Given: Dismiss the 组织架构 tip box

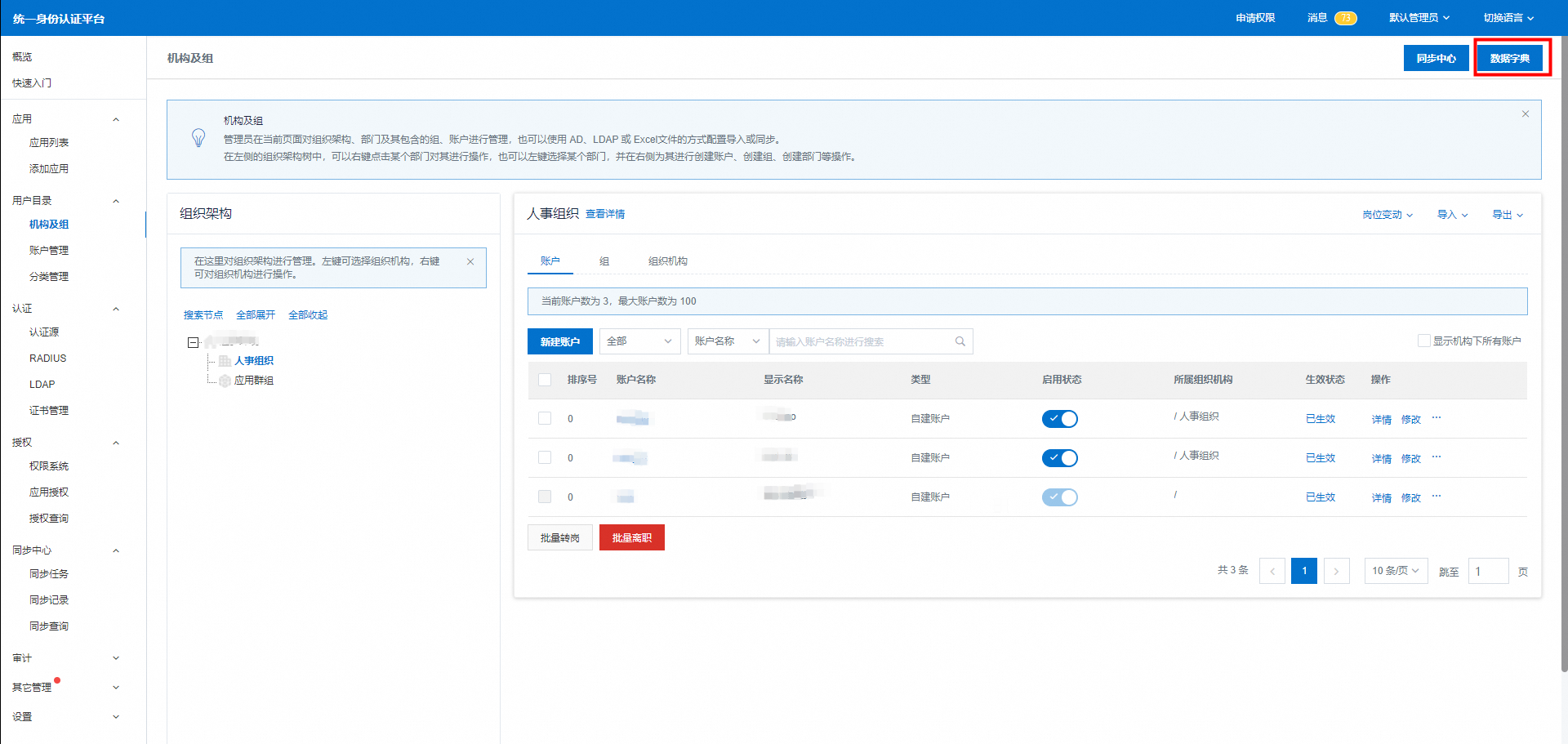Looking at the screenshot, I should click(x=470, y=262).
